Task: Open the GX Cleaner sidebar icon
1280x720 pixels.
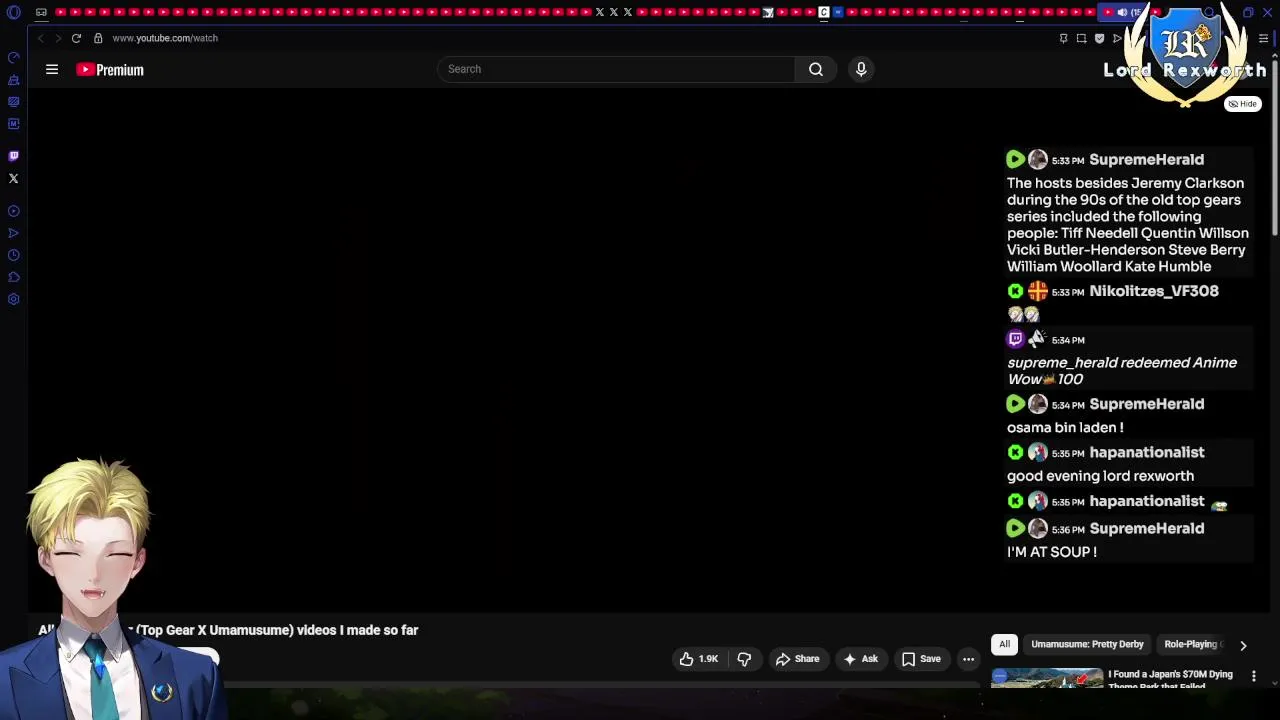Action: coord(13,79)
